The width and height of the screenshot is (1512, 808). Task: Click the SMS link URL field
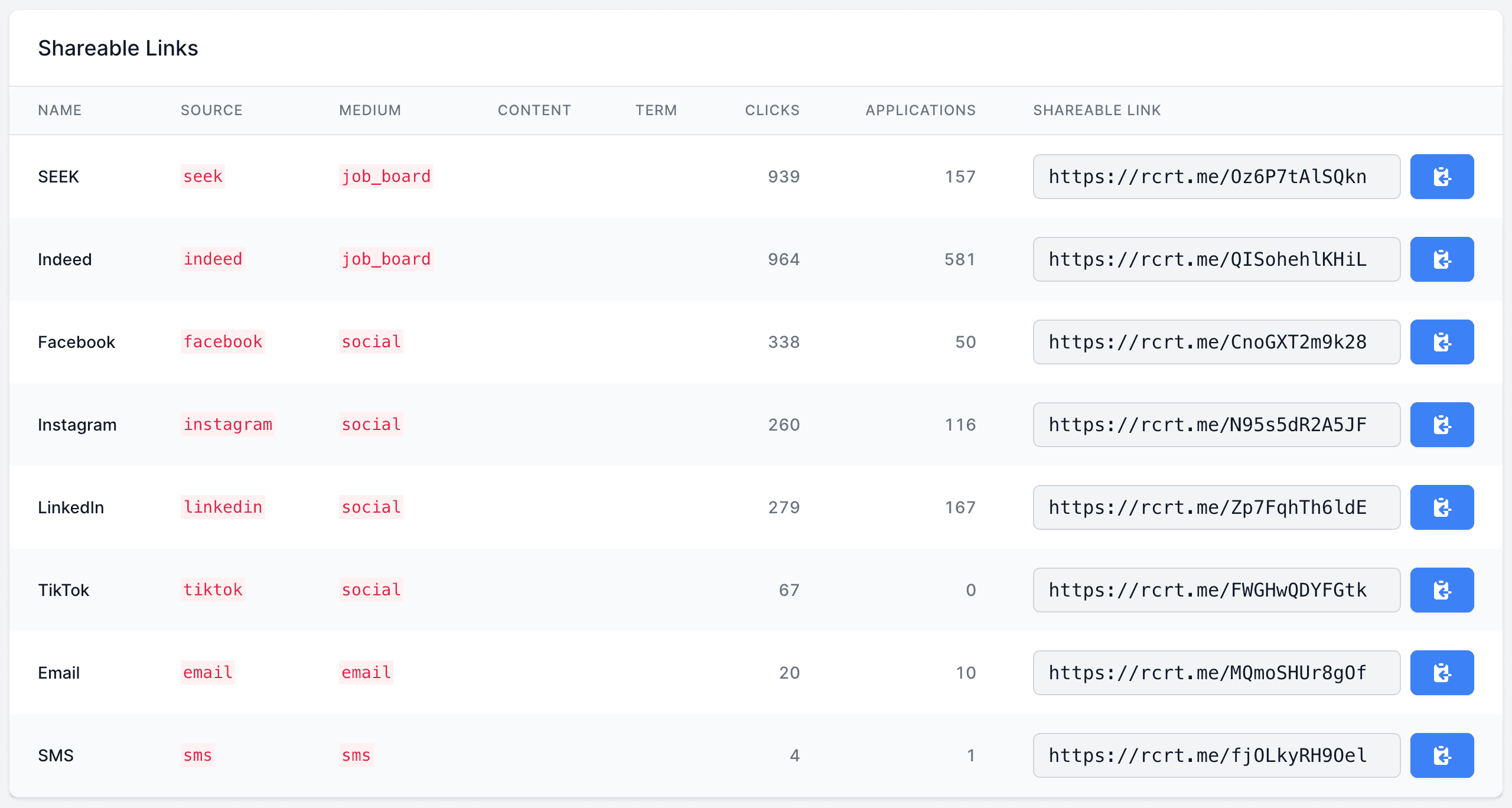click(1216, 755)
